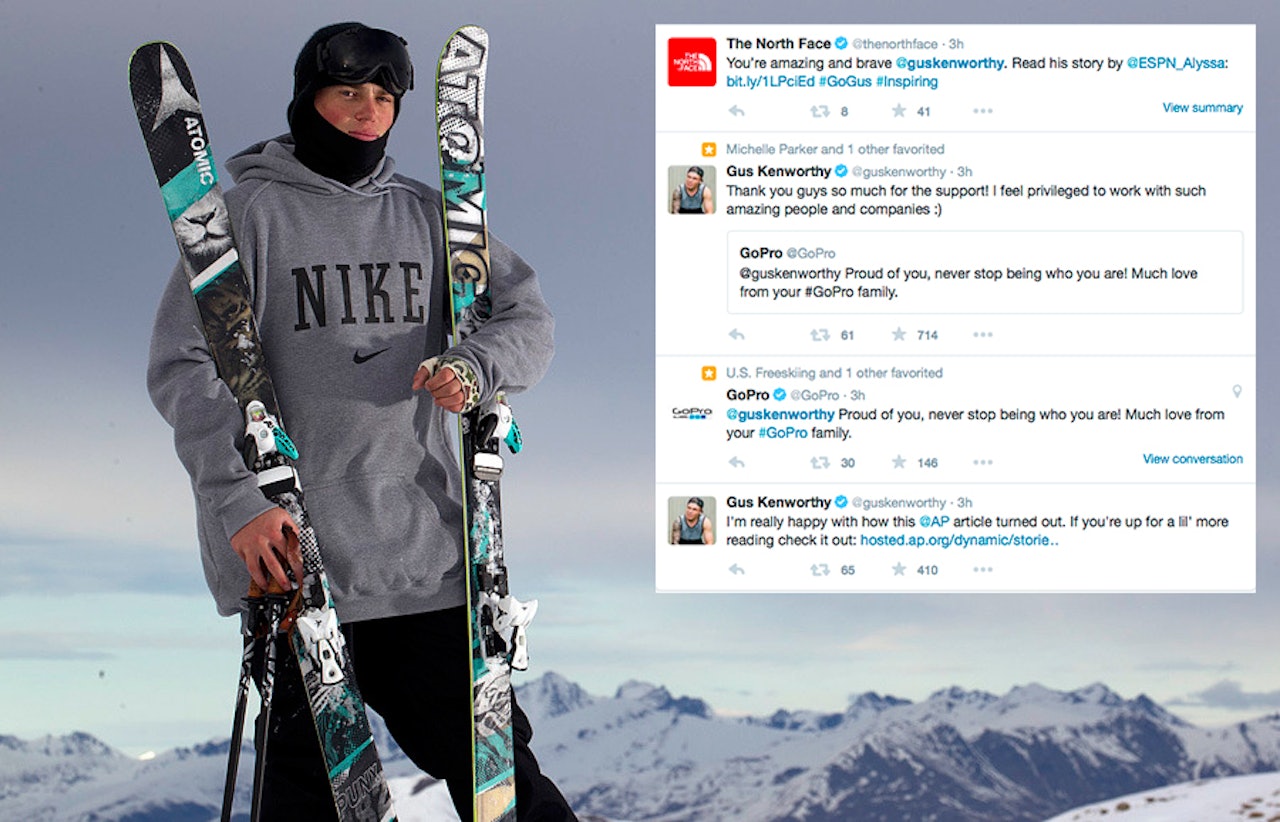Click the verified badge on The North Face tweet
This screenshot has width=1280, height=822.
[x=843, y=43]
